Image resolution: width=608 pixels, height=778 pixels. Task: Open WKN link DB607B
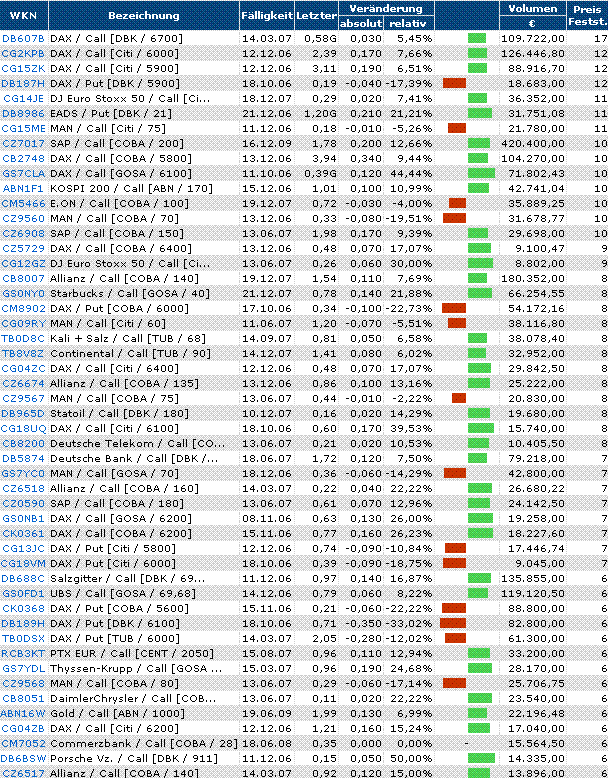[x=23, y=38]
